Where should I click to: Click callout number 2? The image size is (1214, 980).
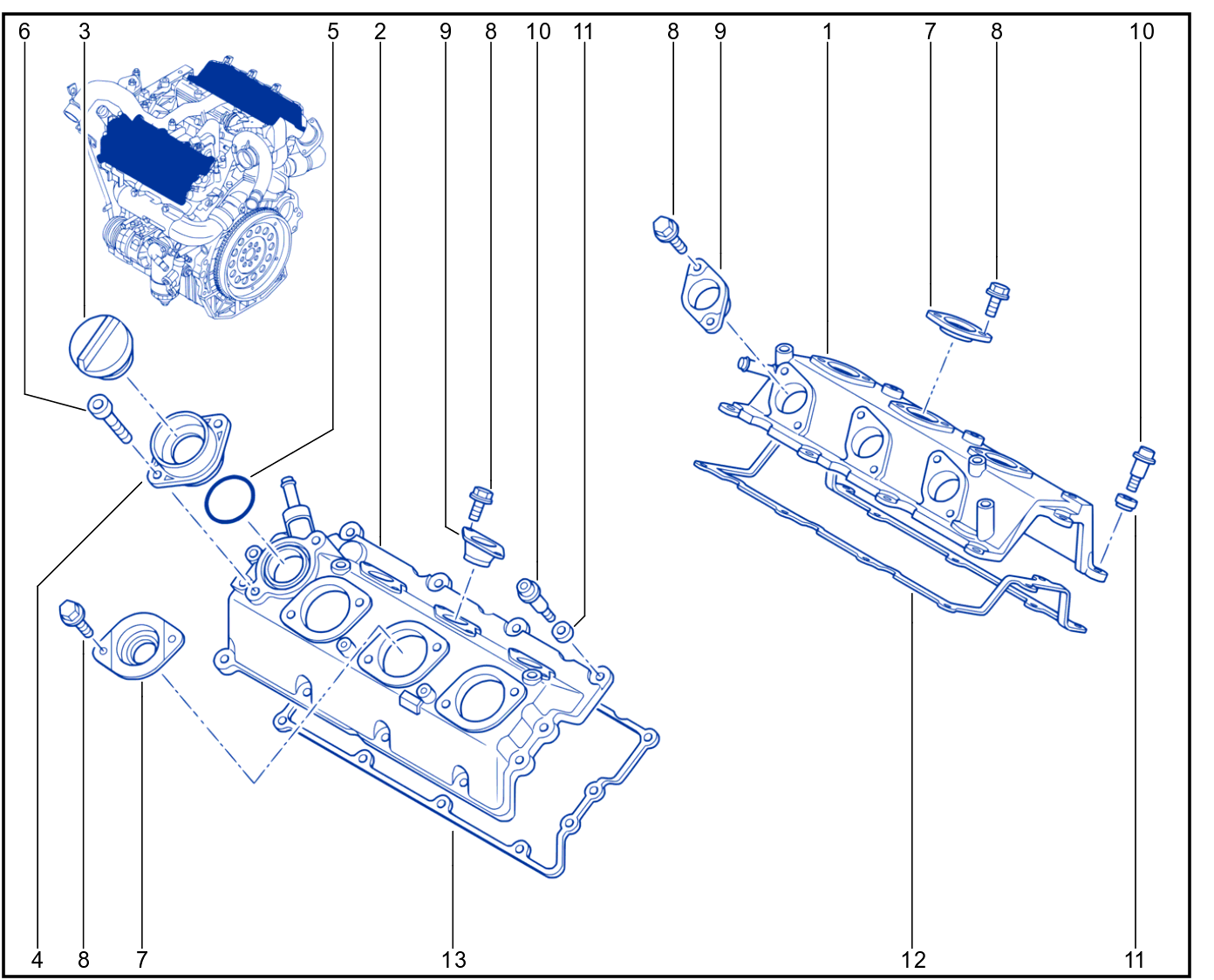[x=380, y=31]
